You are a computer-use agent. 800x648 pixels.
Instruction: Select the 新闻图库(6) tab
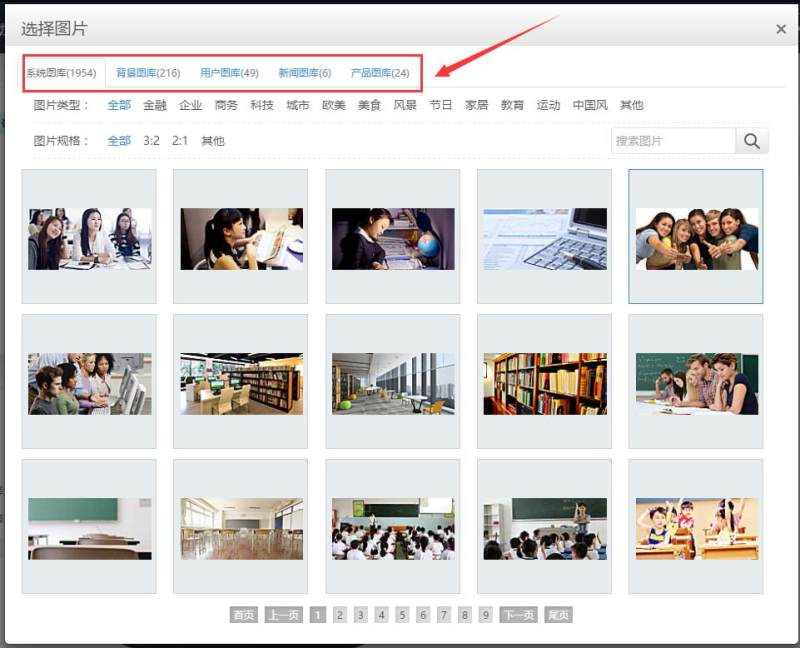pos(305,73)
